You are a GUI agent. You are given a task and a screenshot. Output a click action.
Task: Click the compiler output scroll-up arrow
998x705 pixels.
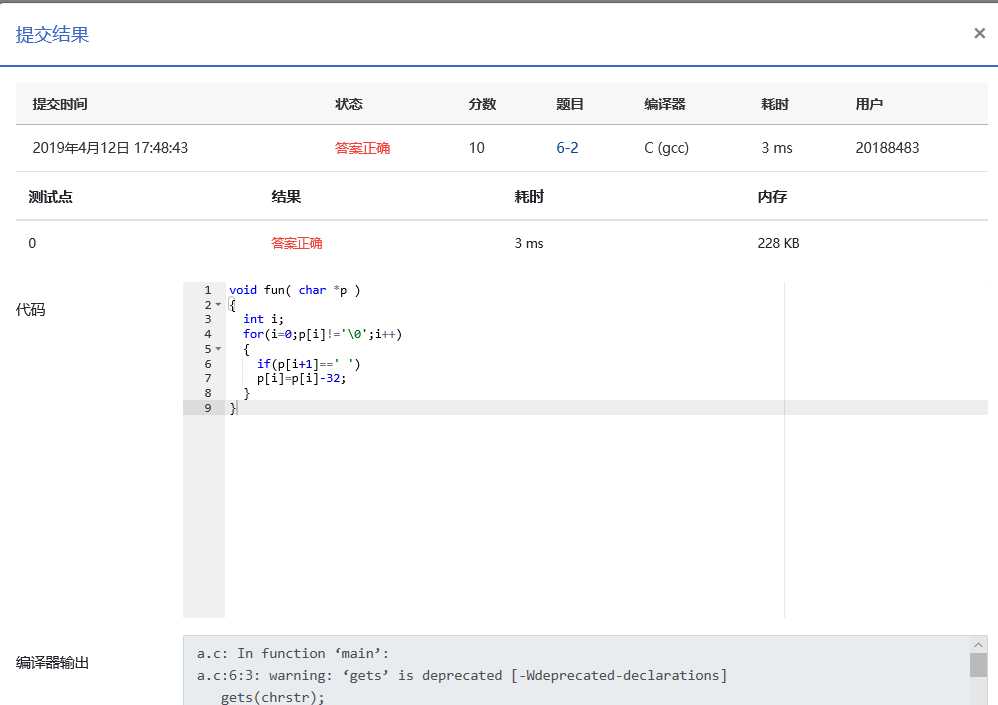(978, 645)
